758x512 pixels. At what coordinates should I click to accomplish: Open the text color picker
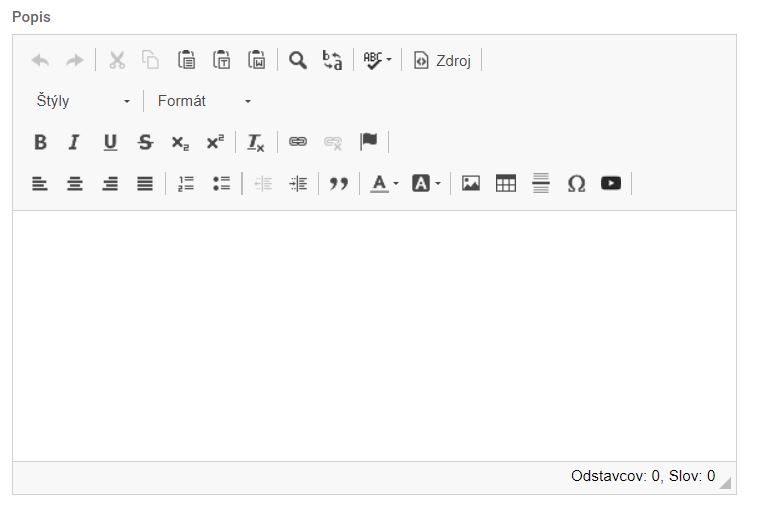[385, 183]
